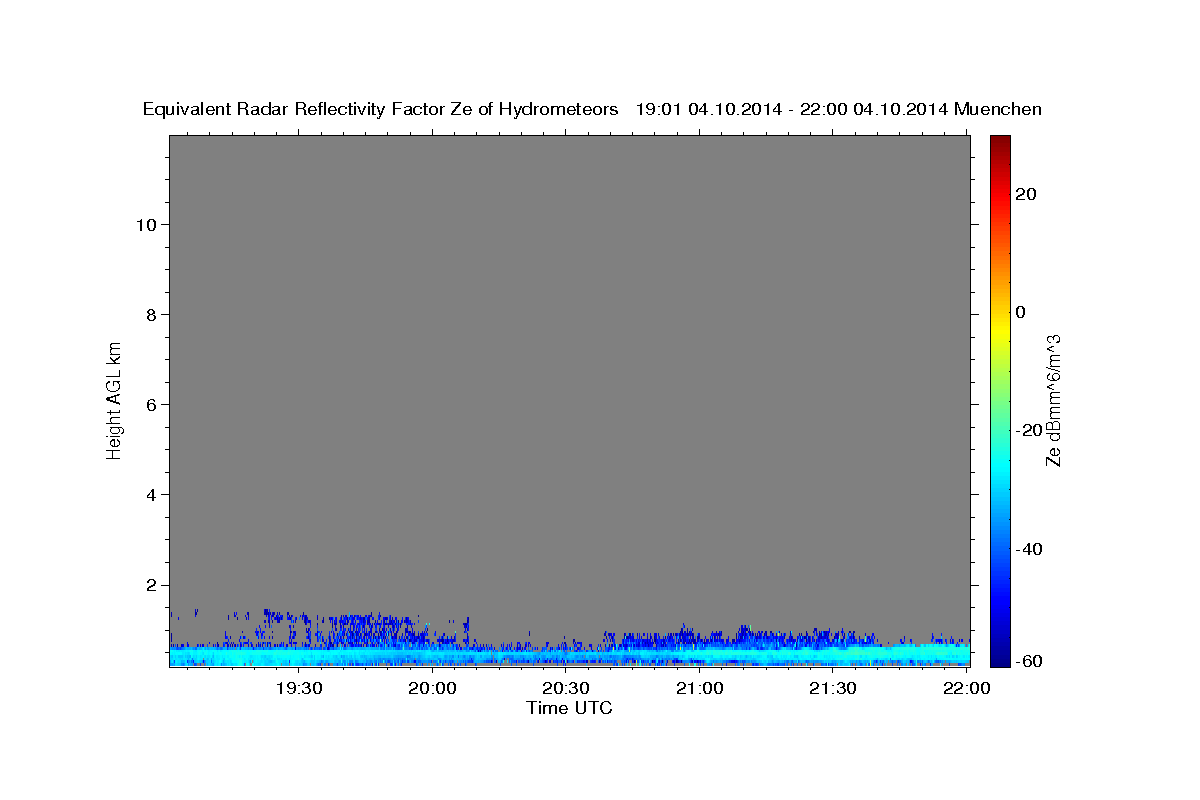Click the 20:30 time tick label
Viewport: 1200px width, 800px height.
[x=566, y=688]
